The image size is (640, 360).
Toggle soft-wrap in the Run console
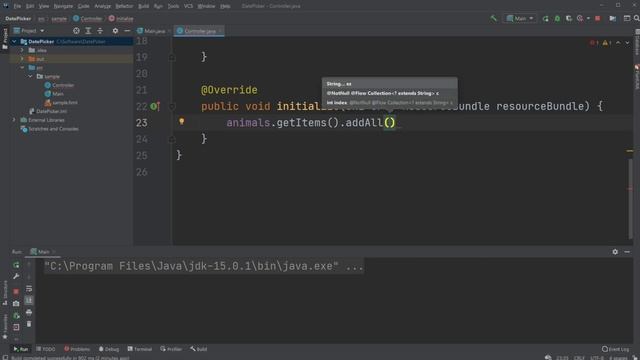coord(29,289)
